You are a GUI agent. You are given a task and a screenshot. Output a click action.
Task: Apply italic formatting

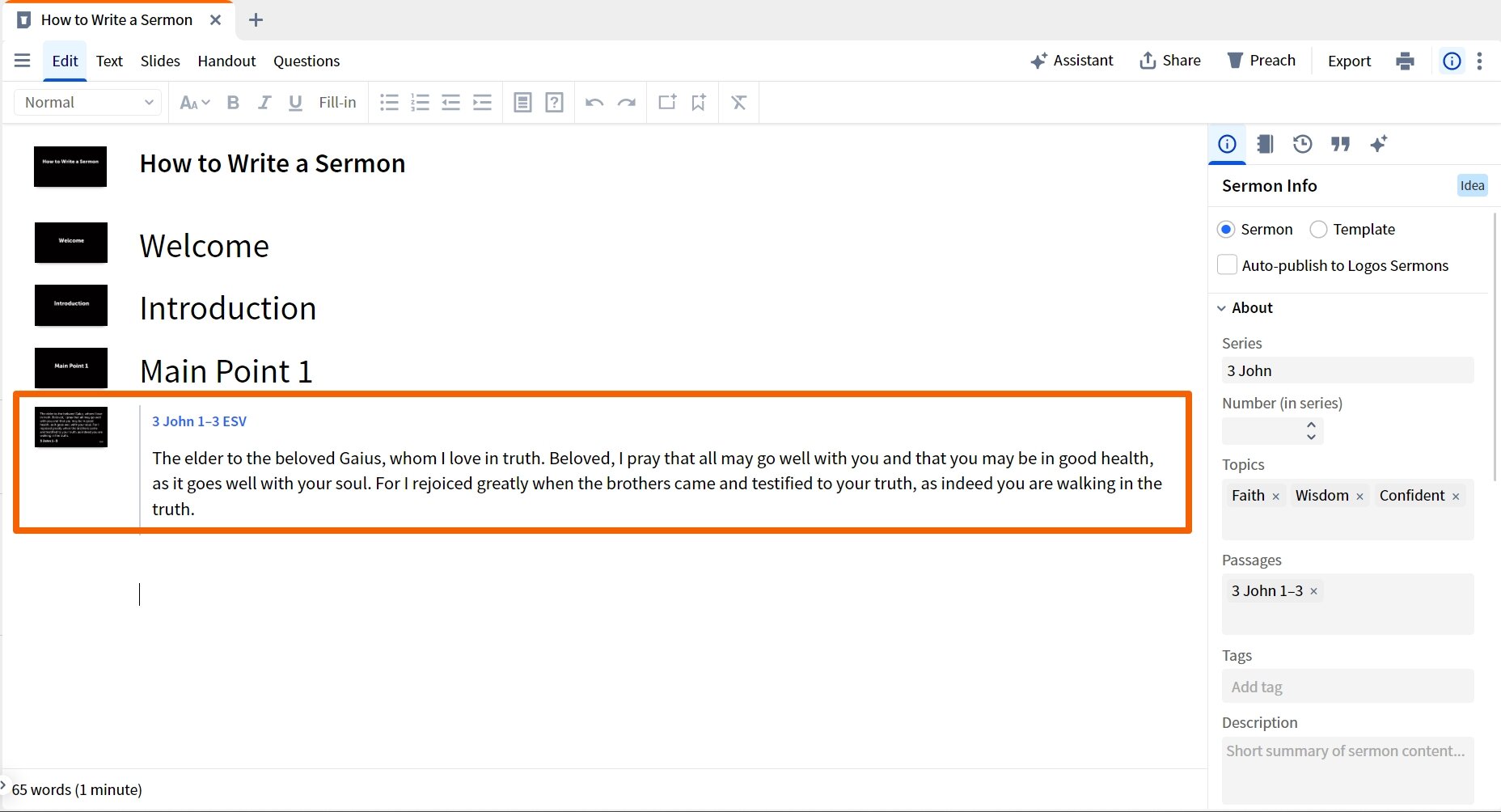click(264, 102)
